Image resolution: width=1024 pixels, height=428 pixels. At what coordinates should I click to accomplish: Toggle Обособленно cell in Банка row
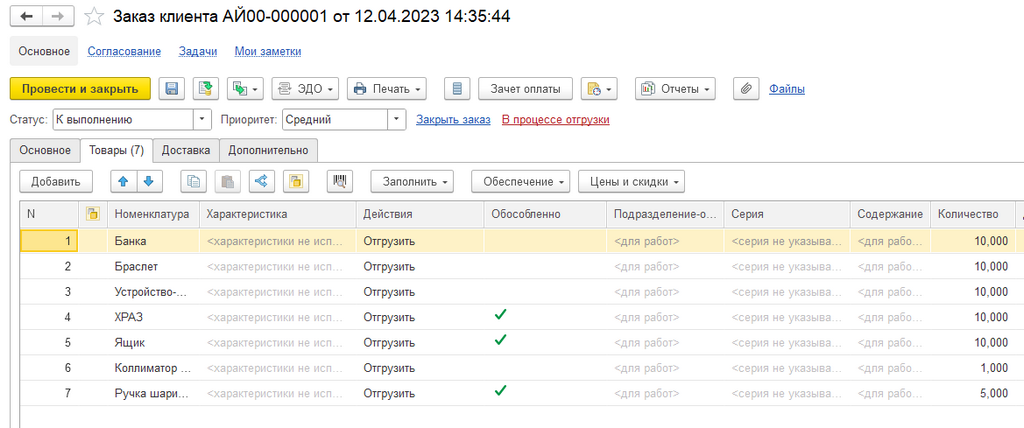click(x=545, y=241)
